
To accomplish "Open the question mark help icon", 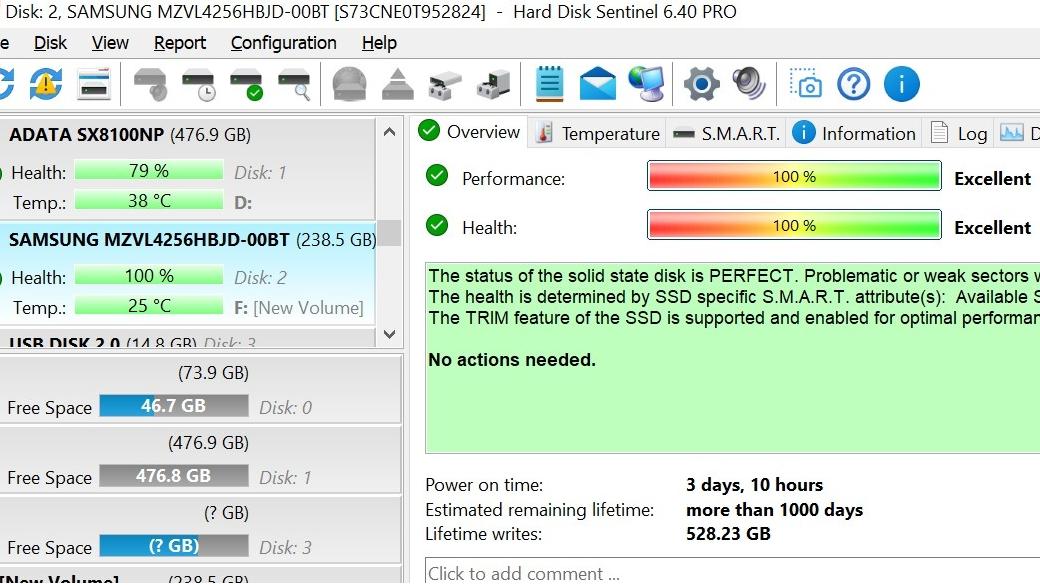I will tap(853, 84).
